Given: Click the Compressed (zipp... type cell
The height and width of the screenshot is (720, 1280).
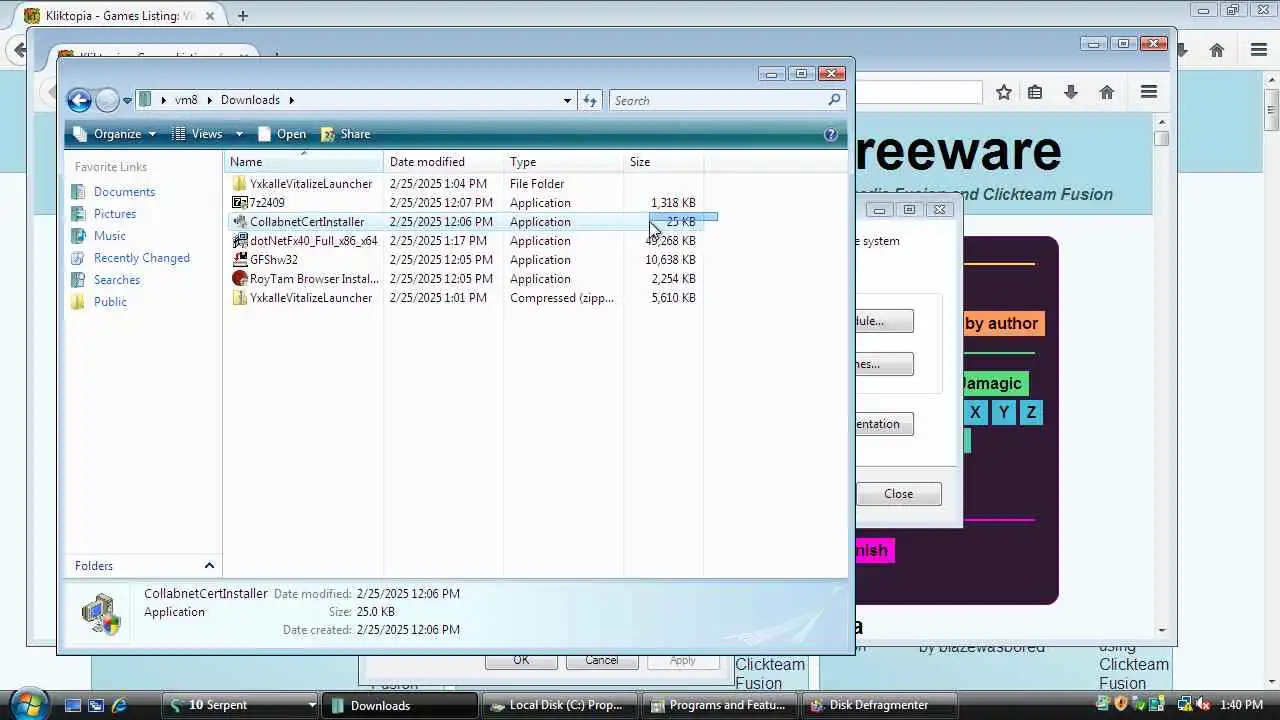Looking at the screenshot, I should click(562, 298).
